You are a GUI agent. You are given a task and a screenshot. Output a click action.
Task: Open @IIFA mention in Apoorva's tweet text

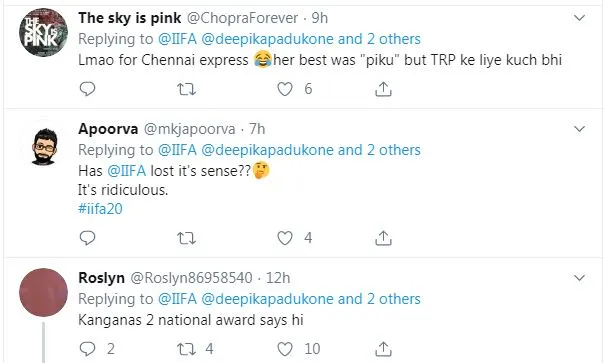click(127, 171)
